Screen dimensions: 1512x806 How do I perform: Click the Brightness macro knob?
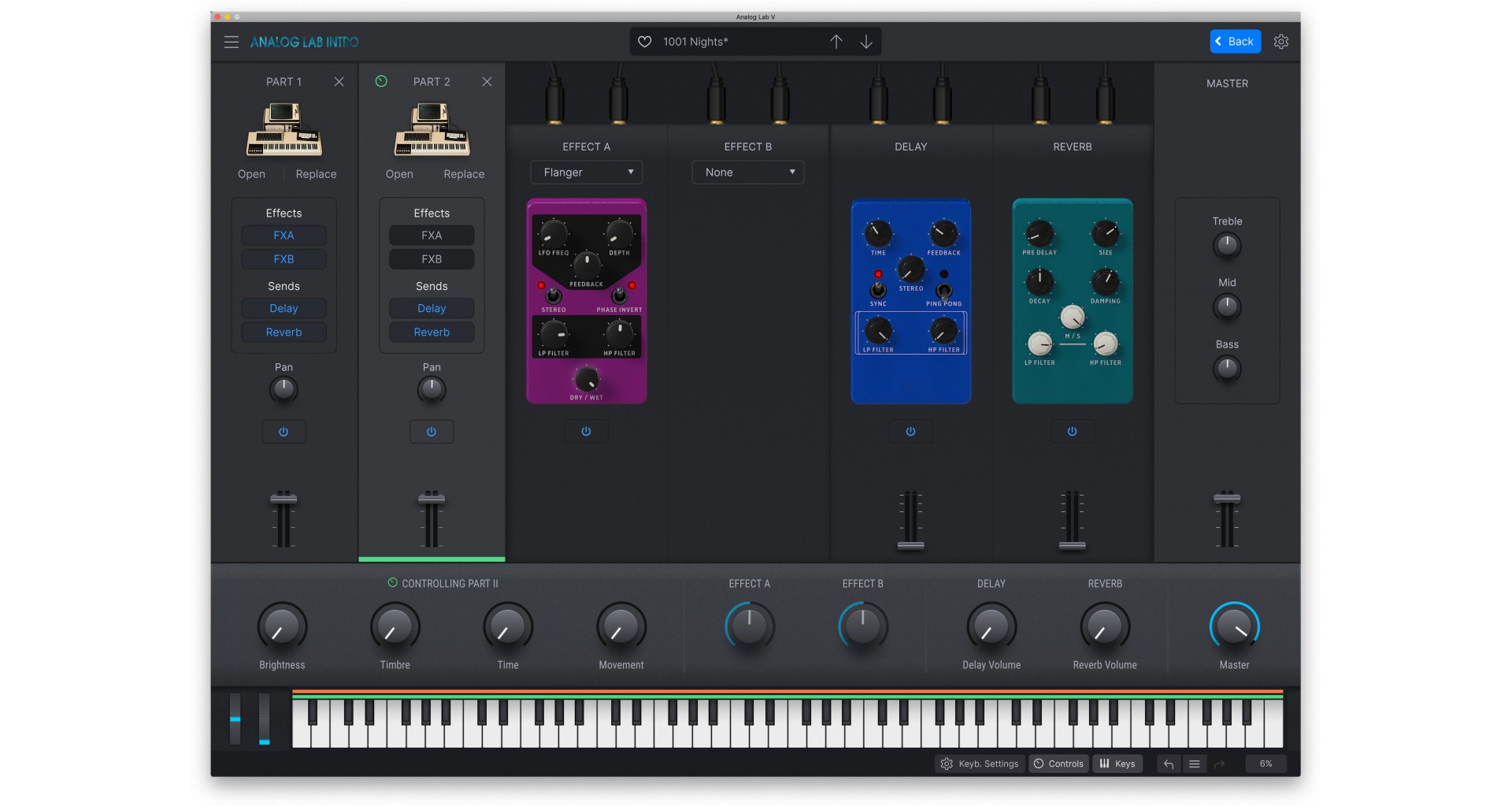282,628
